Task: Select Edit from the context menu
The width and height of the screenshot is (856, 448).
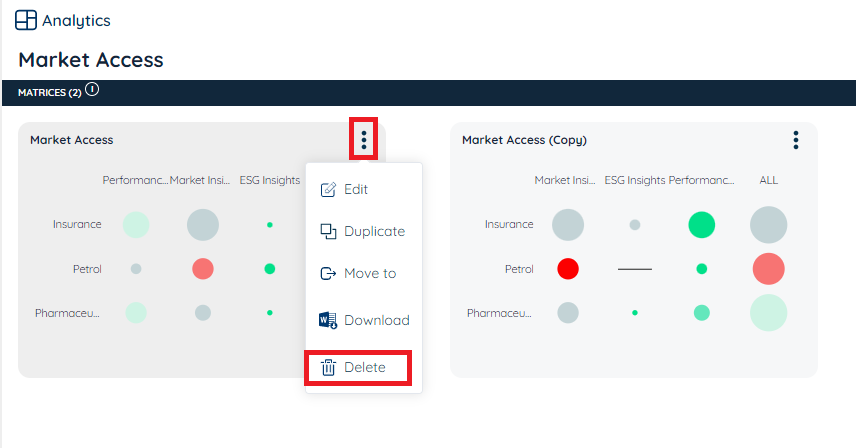Action: [356, 189]
